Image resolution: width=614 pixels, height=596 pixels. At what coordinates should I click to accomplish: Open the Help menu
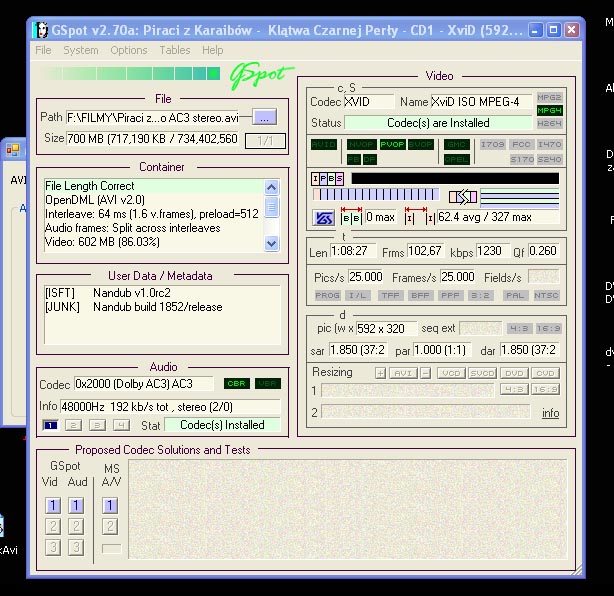click(213, 50)
